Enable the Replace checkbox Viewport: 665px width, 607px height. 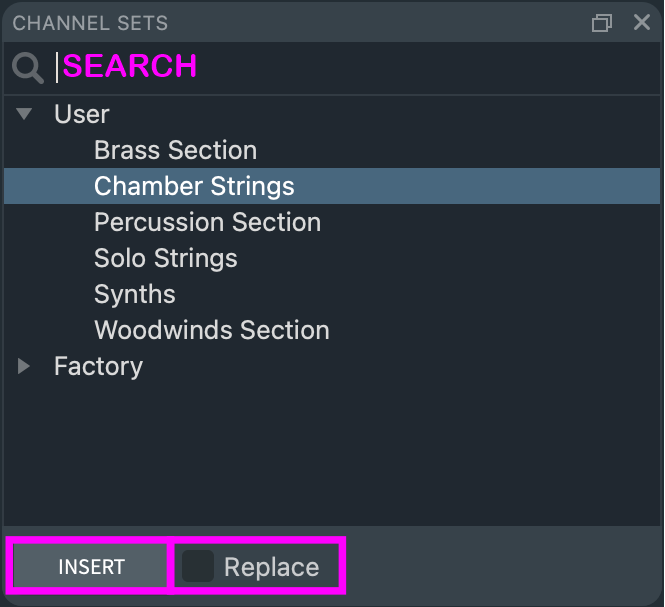198,567
